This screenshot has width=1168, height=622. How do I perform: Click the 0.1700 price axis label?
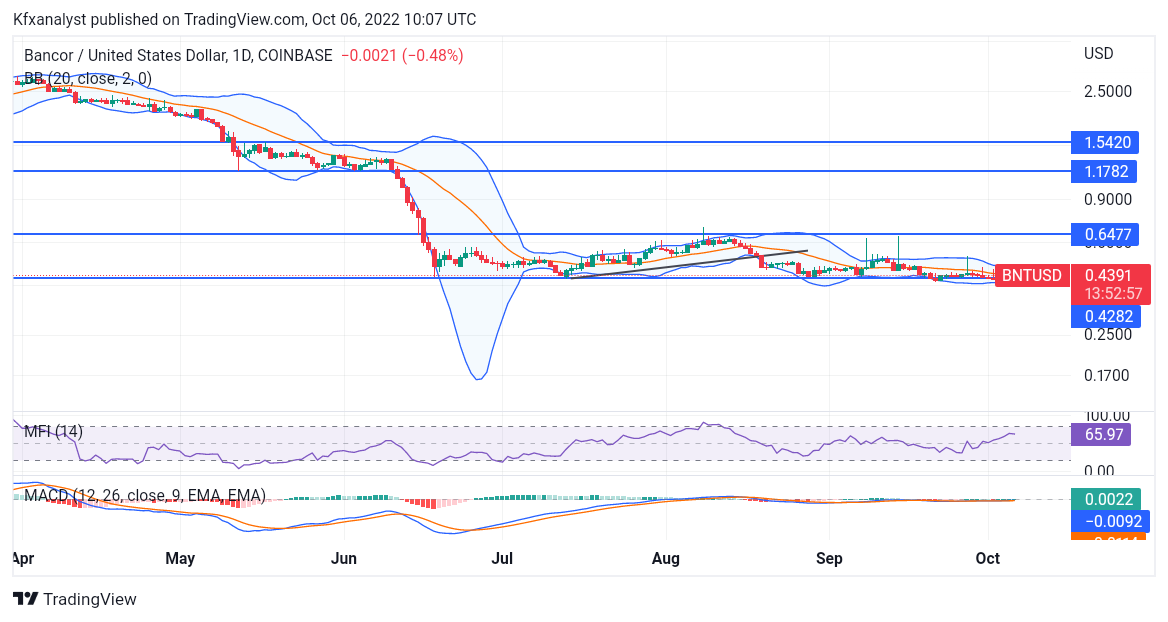pyautogui.click(x=1108, y=375)
